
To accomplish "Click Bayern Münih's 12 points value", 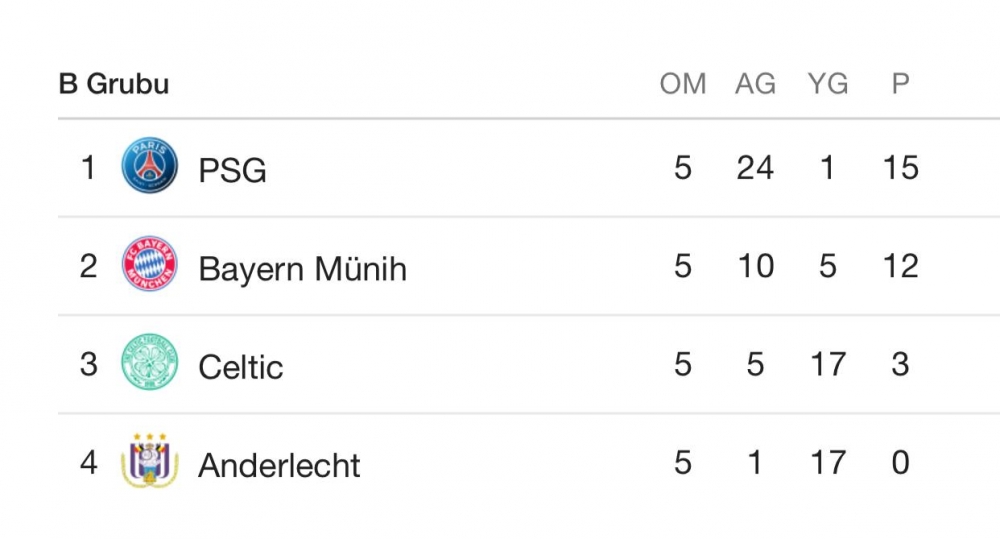I will pyautogui.click(x=900, y=266).
